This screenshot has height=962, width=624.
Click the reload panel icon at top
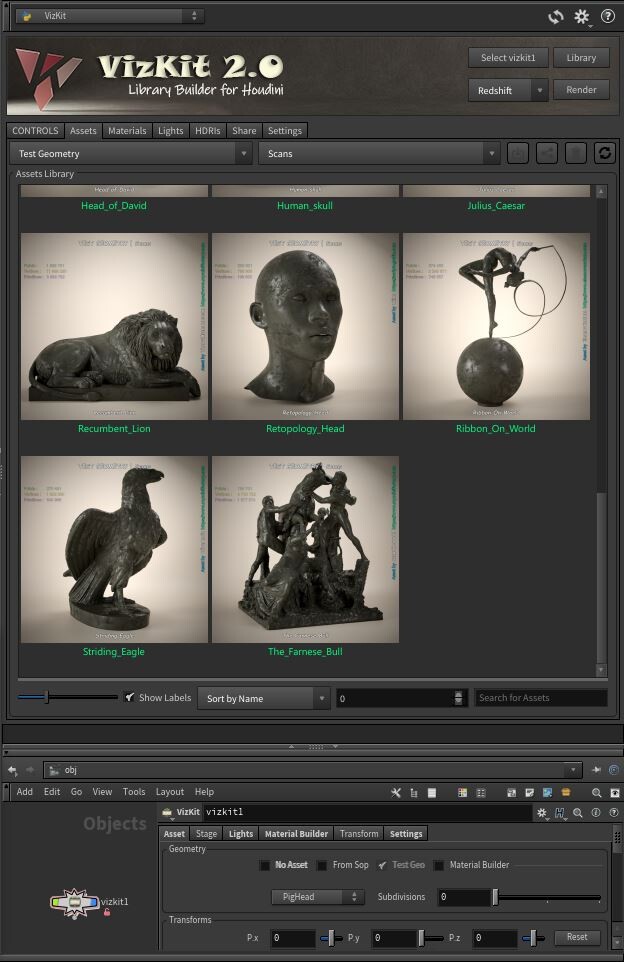pos(556,17)
